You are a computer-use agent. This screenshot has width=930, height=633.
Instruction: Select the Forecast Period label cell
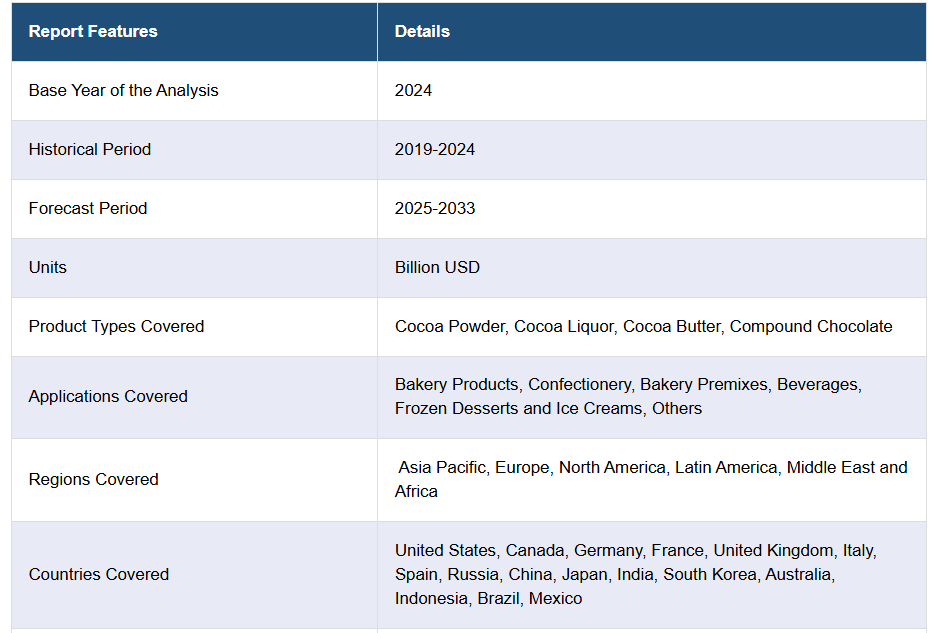(88, 209)
